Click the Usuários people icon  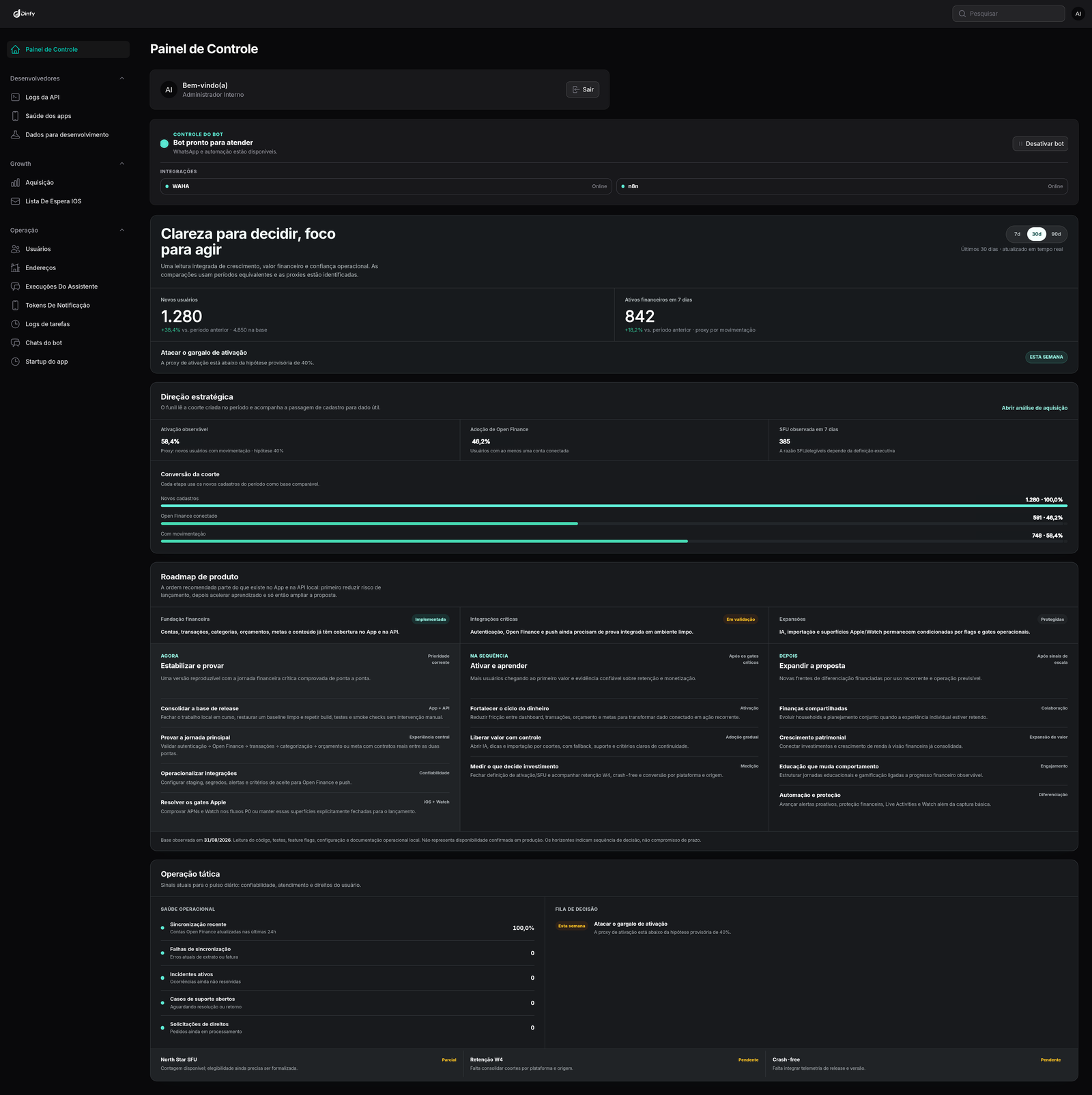16,249
